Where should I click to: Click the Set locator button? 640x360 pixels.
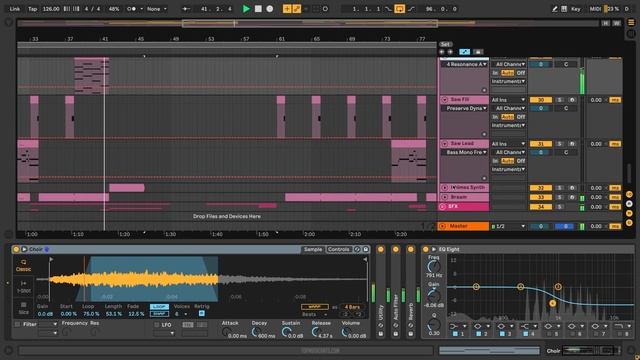445,44
